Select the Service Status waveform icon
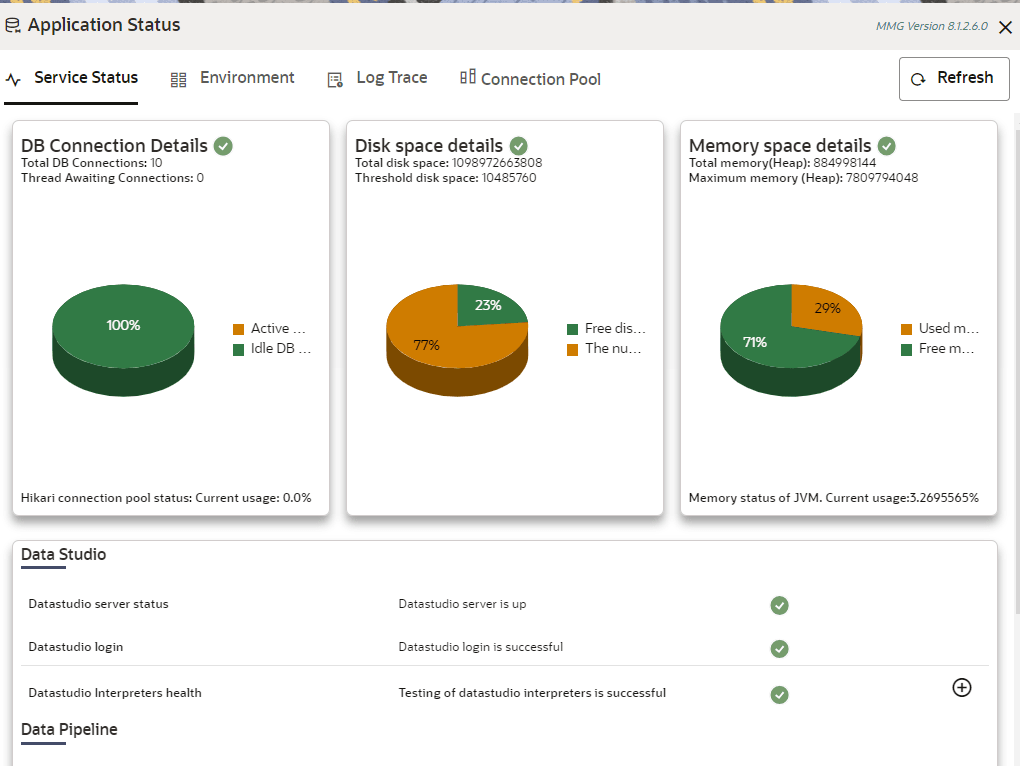This screenshot has height=766, width=1020. pos(12,78)
